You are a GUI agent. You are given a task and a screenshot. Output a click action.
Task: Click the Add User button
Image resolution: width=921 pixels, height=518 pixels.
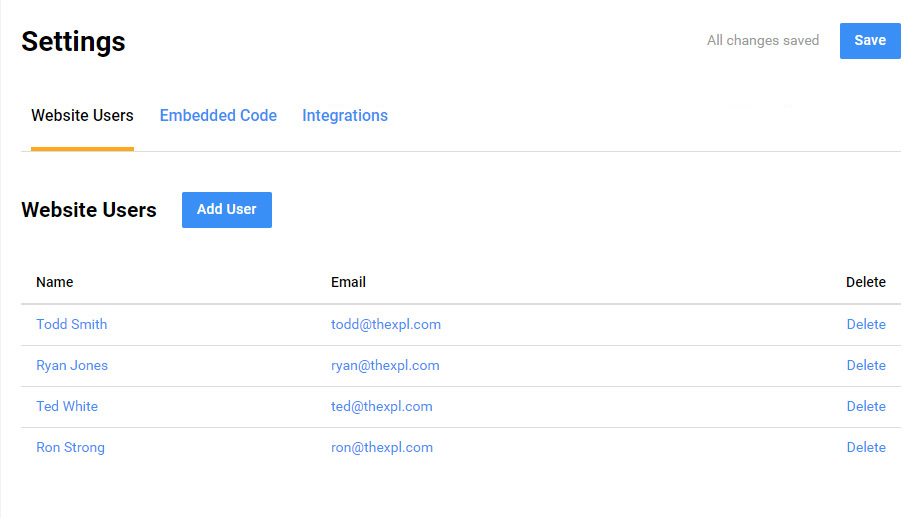point(226,210)
